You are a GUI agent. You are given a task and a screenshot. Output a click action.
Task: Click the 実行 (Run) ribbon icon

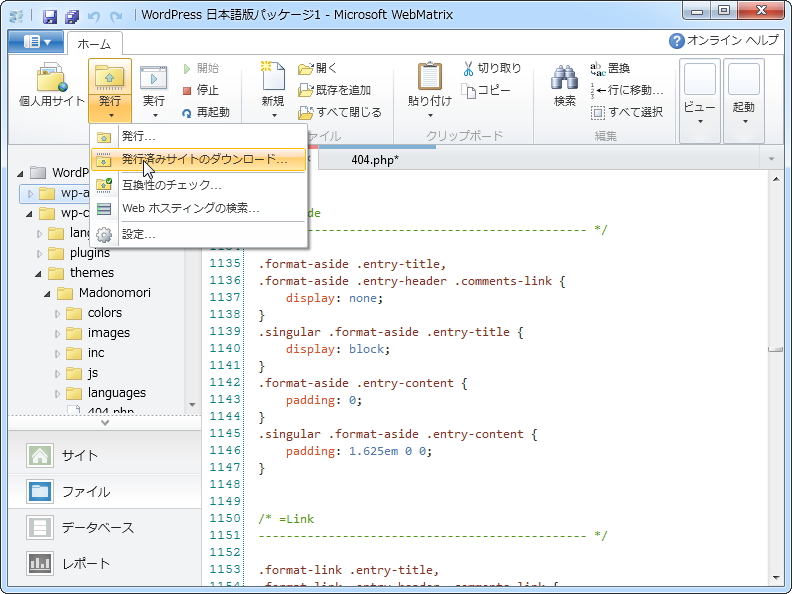(153, 78)
